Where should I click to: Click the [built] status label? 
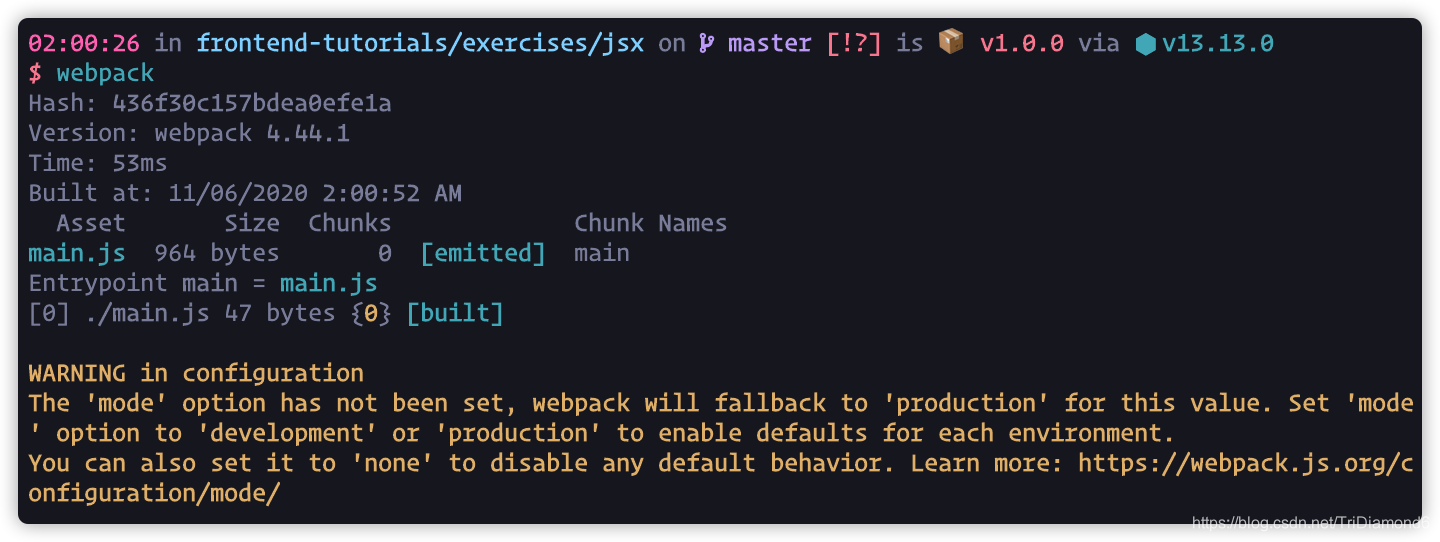455,314
